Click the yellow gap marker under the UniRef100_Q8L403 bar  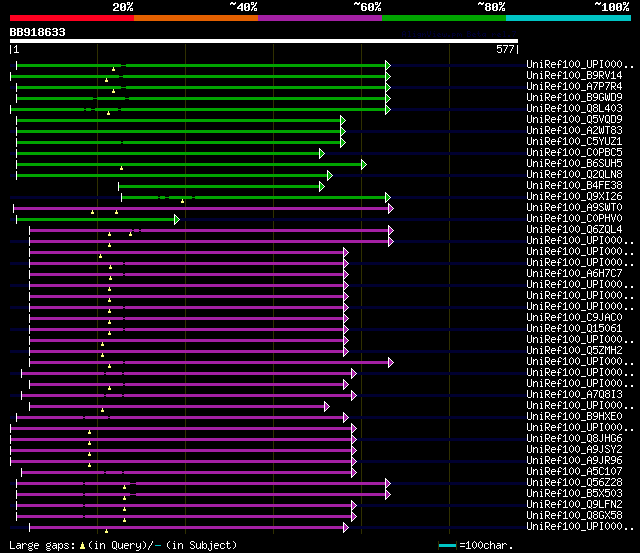coord(108,113)
